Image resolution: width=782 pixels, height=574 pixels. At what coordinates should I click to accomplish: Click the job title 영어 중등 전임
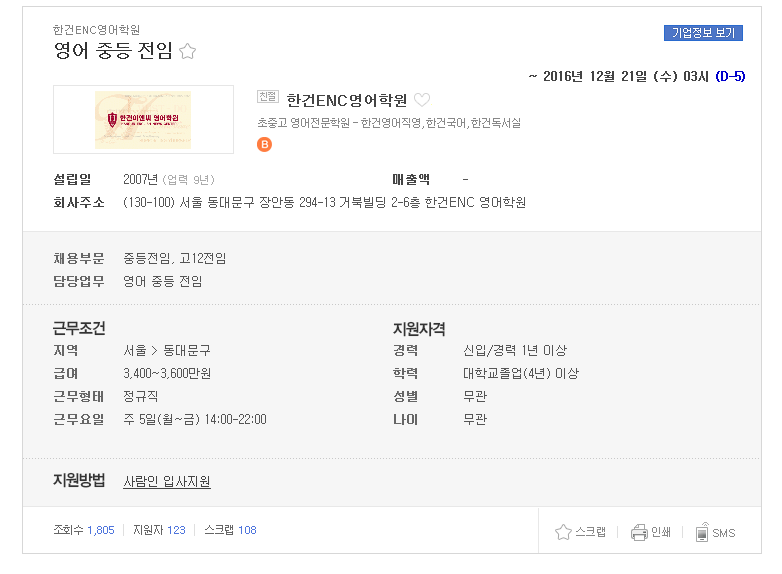[113, 51]
